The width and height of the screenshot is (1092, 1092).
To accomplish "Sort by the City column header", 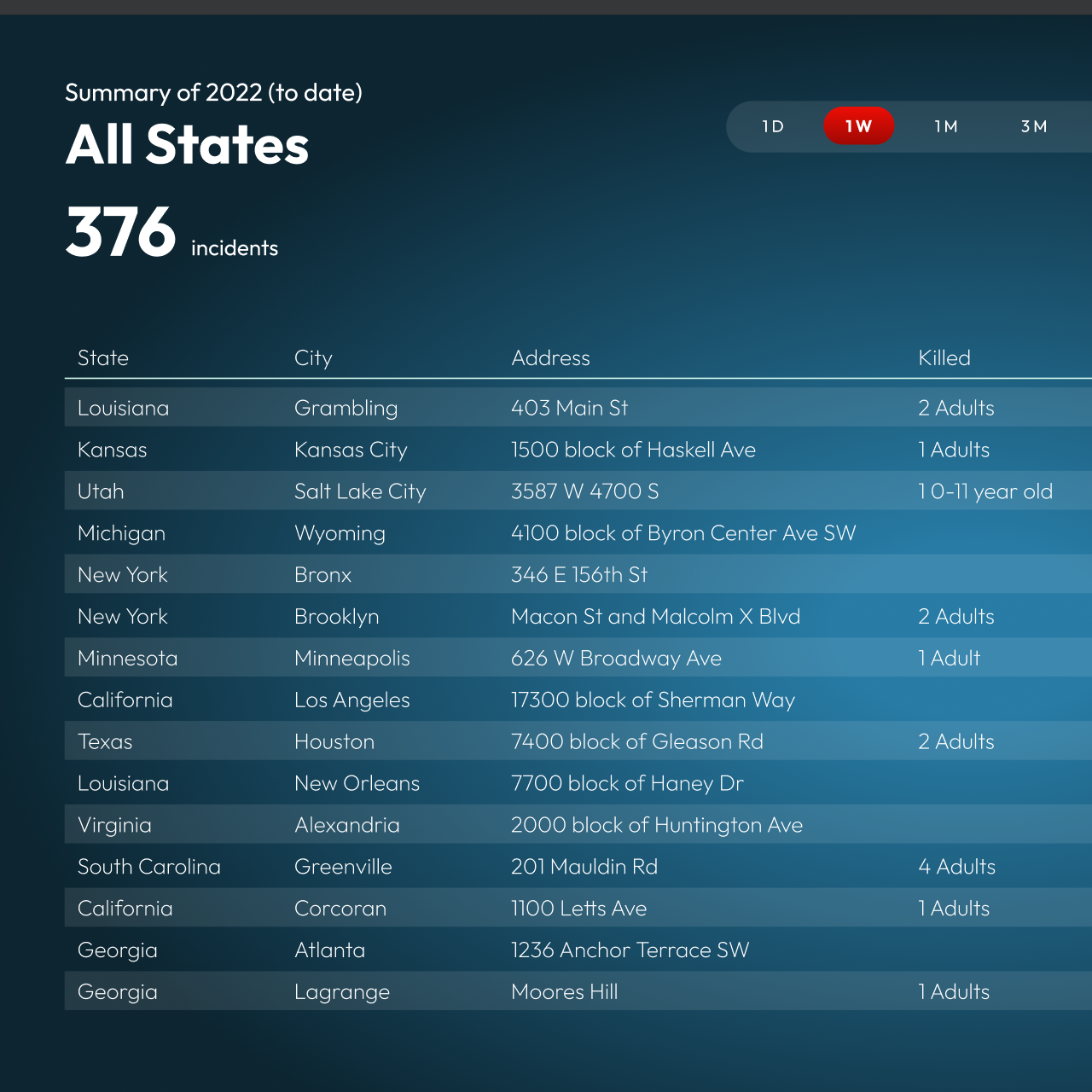I will pos(313,358).
